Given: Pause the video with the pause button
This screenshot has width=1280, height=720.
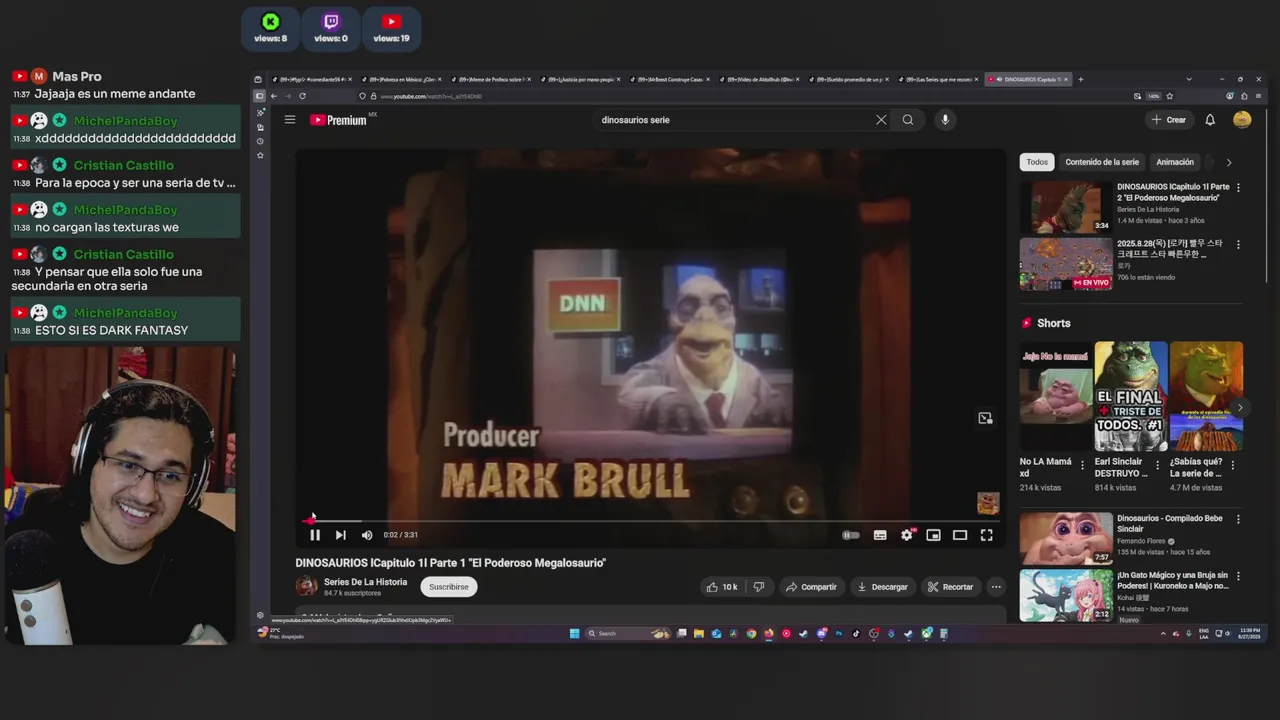Looking at the screenshot, I should click(315, 535).
